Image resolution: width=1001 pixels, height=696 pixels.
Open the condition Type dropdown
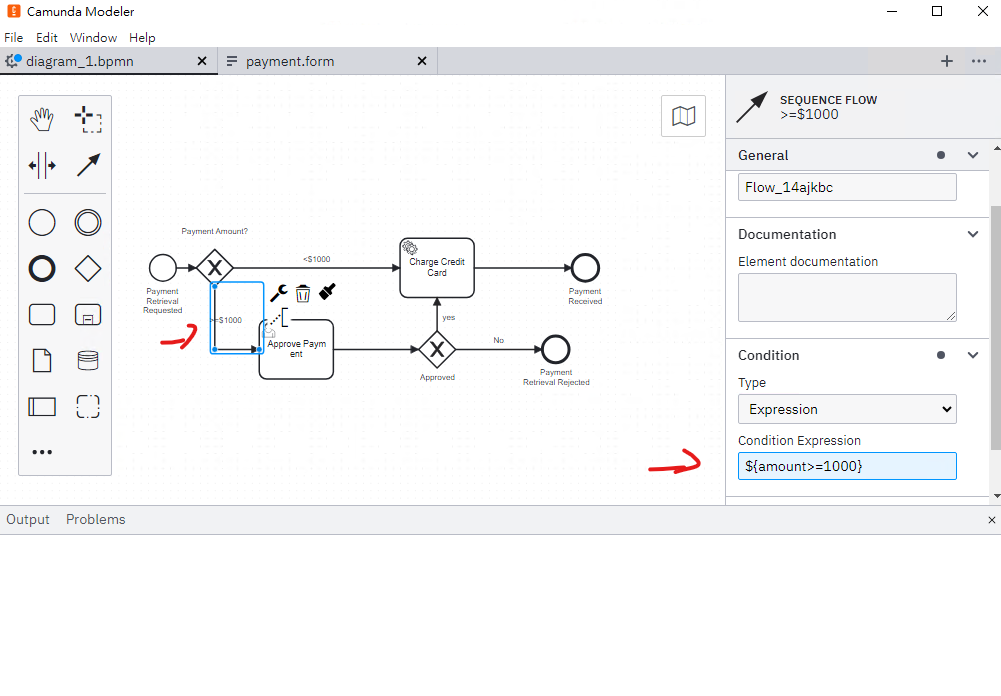click(847, 409)
